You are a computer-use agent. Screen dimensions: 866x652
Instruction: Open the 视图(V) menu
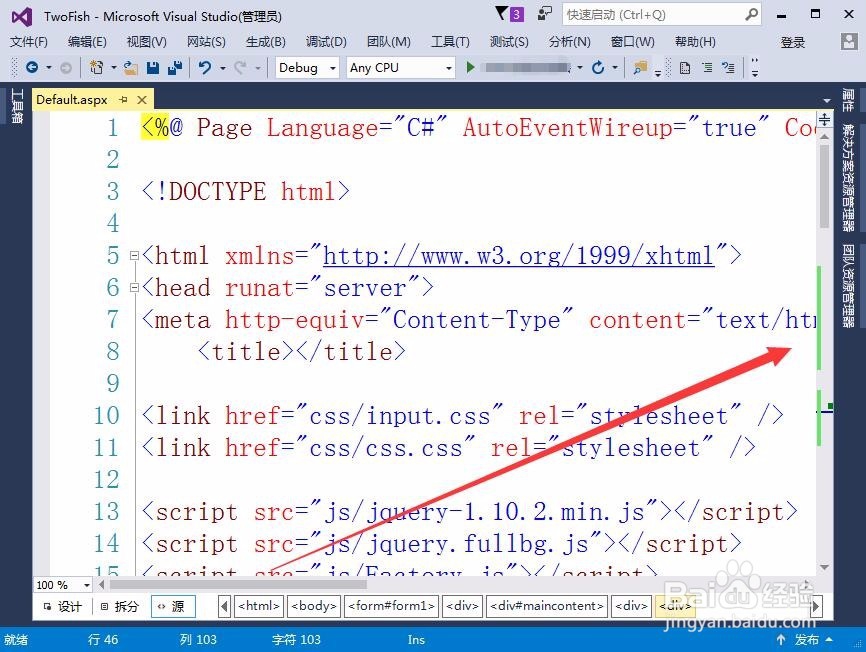(146, 42)
